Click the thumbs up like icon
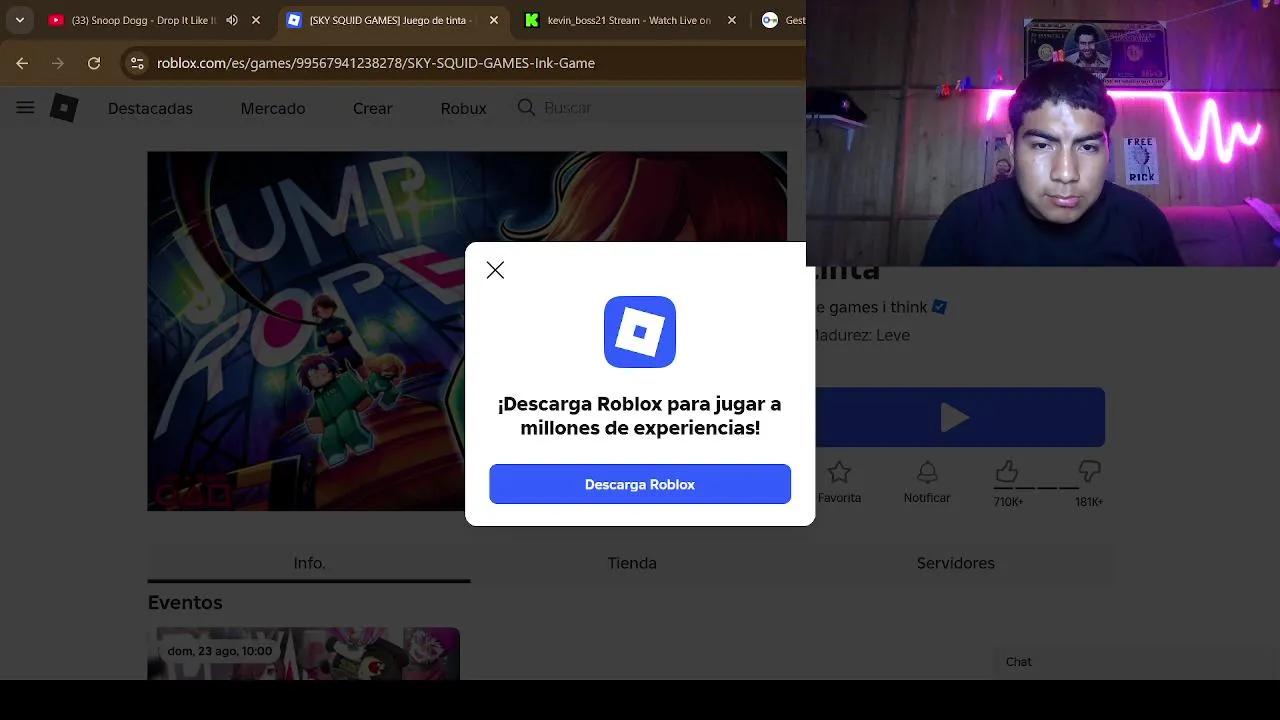Viewport: 1280px width, 720px height. 1007,471
